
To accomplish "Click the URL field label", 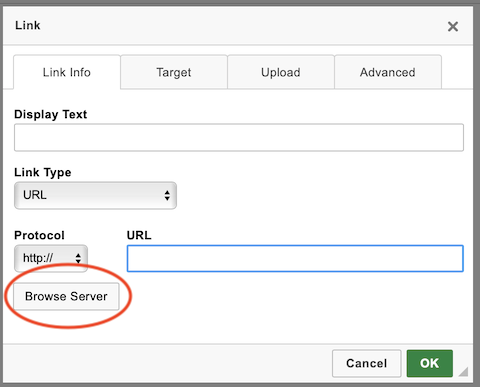I will pos(139,235).
